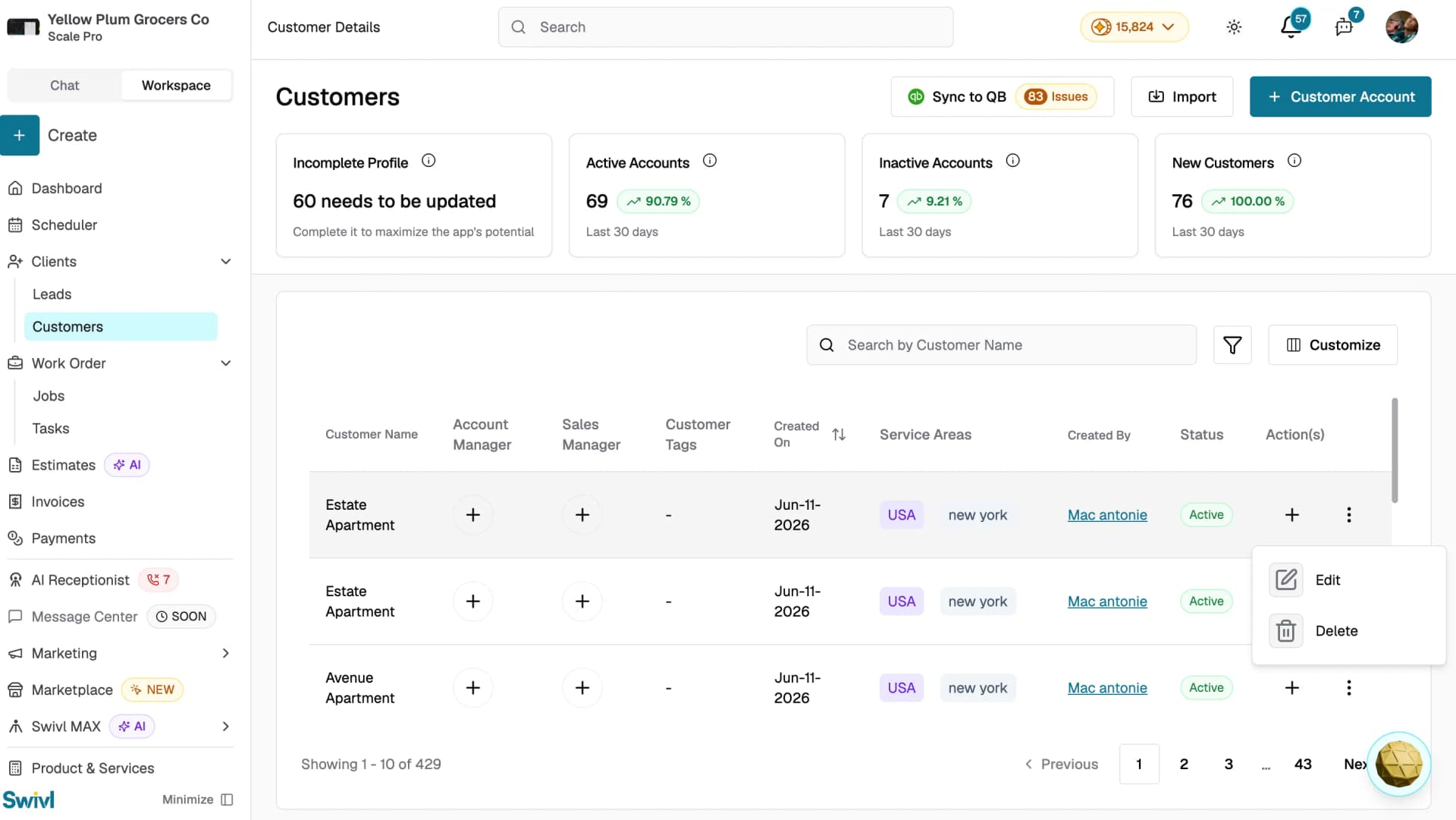Add account manager for first Estate Apartment
The image size is (1456, 820).
pos(473,515)
